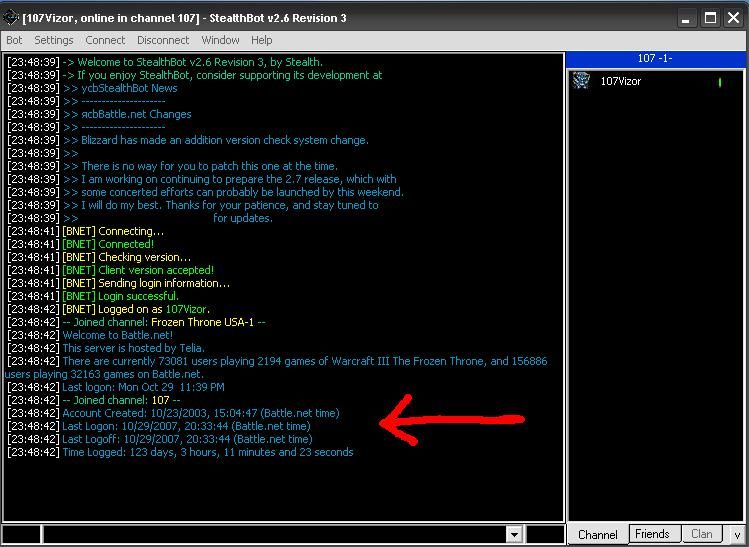Click the Joined channel: 107 line
The image size is (749, 547).
point(94,400)
